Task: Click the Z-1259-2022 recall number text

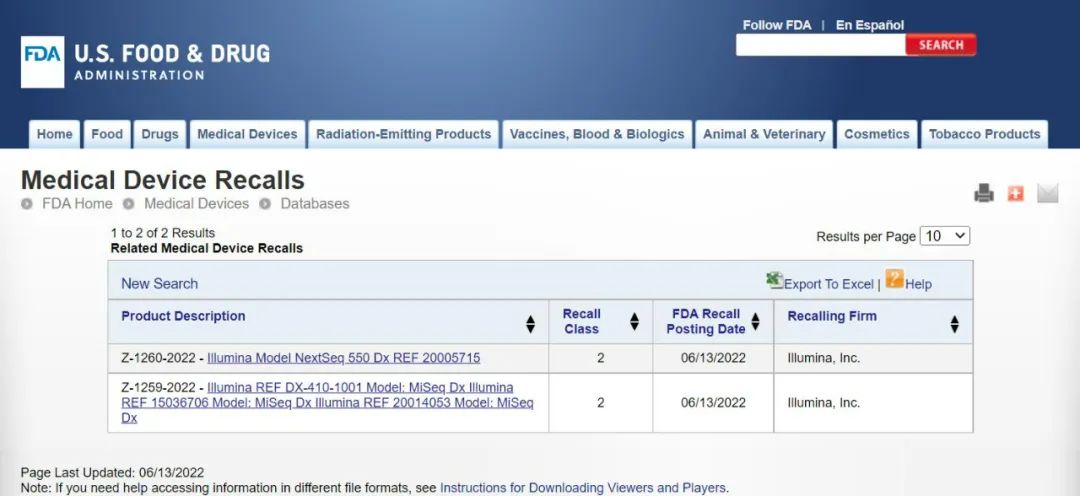Action: pos(159,387)
